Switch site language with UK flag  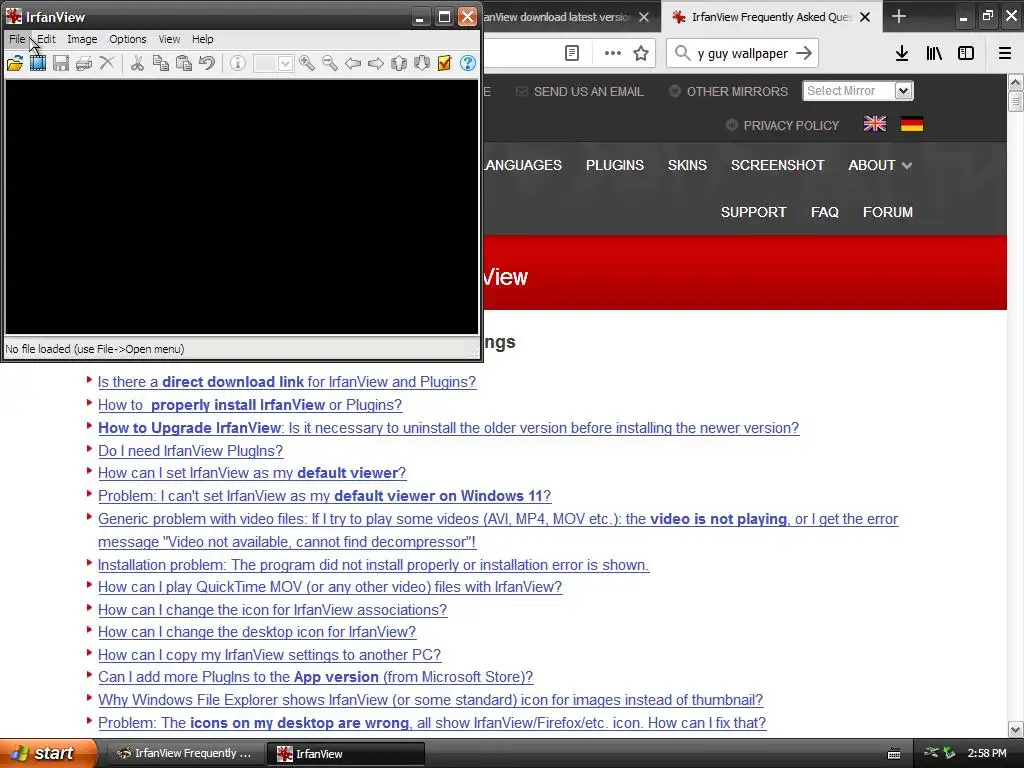click(875, 124)
